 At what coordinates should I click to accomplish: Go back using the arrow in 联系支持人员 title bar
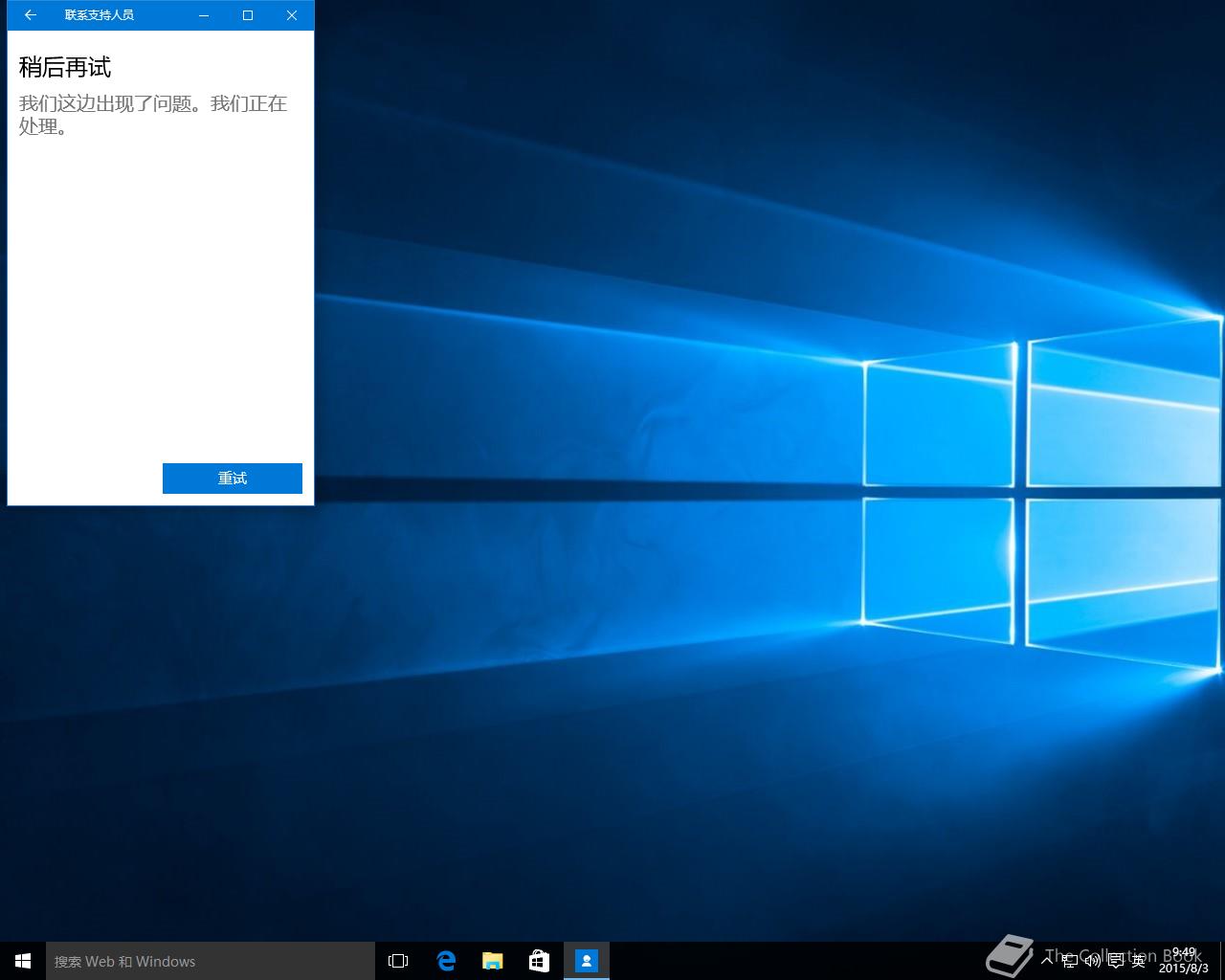point(31,15)
